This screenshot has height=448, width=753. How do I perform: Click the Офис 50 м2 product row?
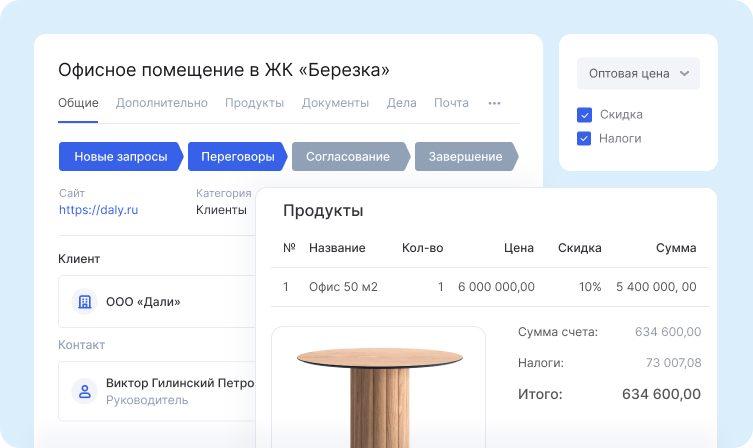(x=343, y=287)
